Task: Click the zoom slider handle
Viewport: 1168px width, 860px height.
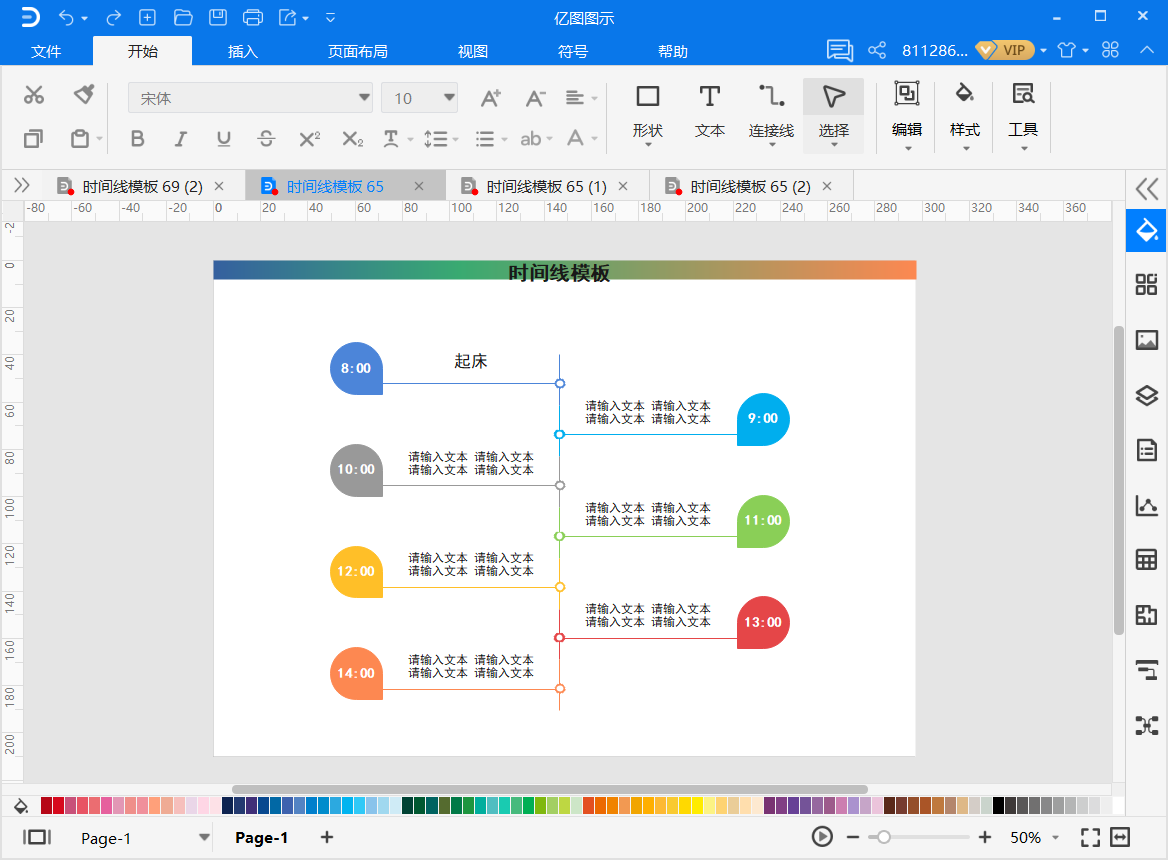Action: [883, 838]
